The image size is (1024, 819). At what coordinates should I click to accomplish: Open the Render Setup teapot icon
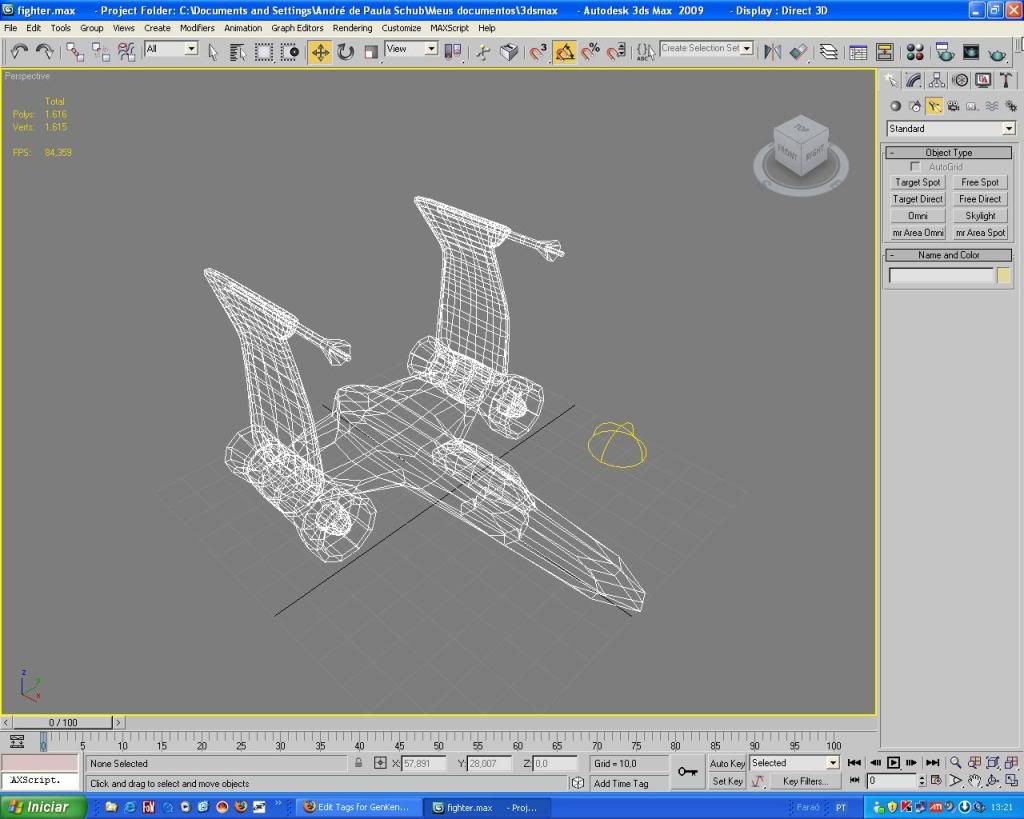click(x=944, y=52)
